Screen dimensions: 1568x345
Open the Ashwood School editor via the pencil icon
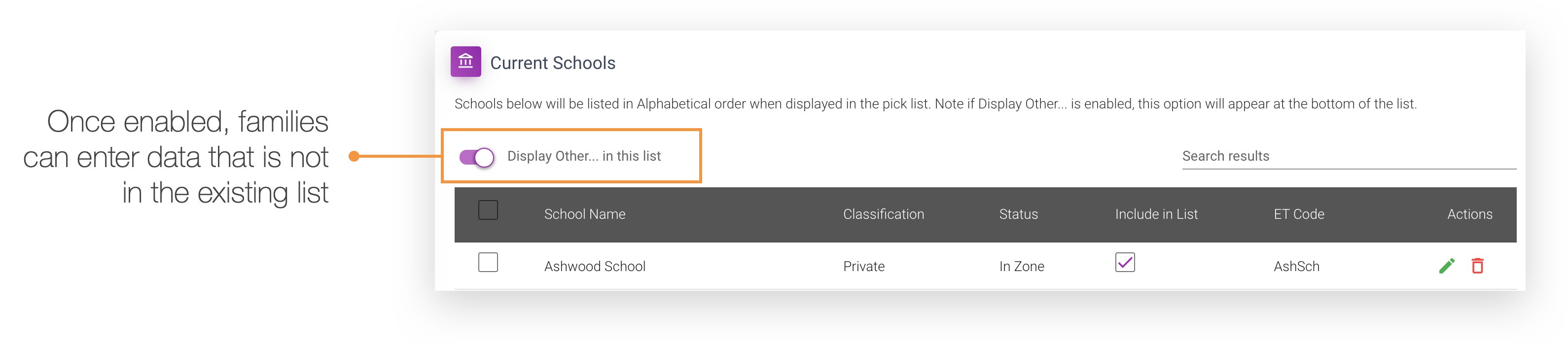point(1447,266)
